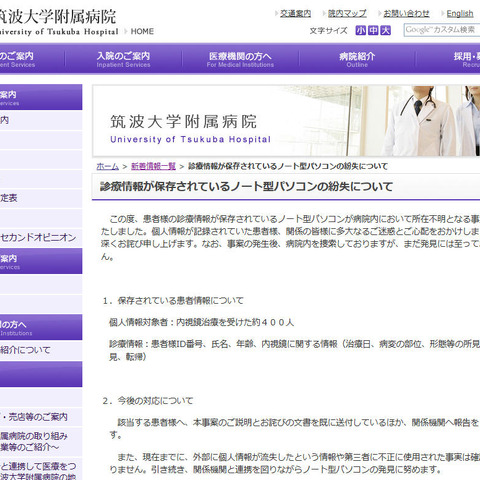Click the section heading 1. 保存されている患者情報について
Image resolution: width=480 pixels, height=480 pixels.
[x=173, y=301]
